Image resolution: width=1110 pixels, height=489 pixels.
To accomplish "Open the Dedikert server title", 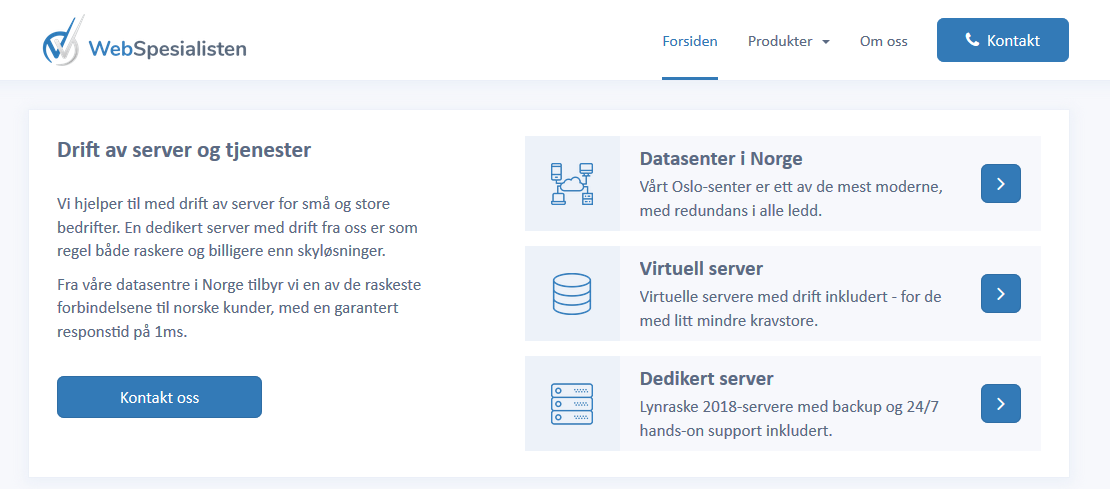I will click(x=706, y=379).
